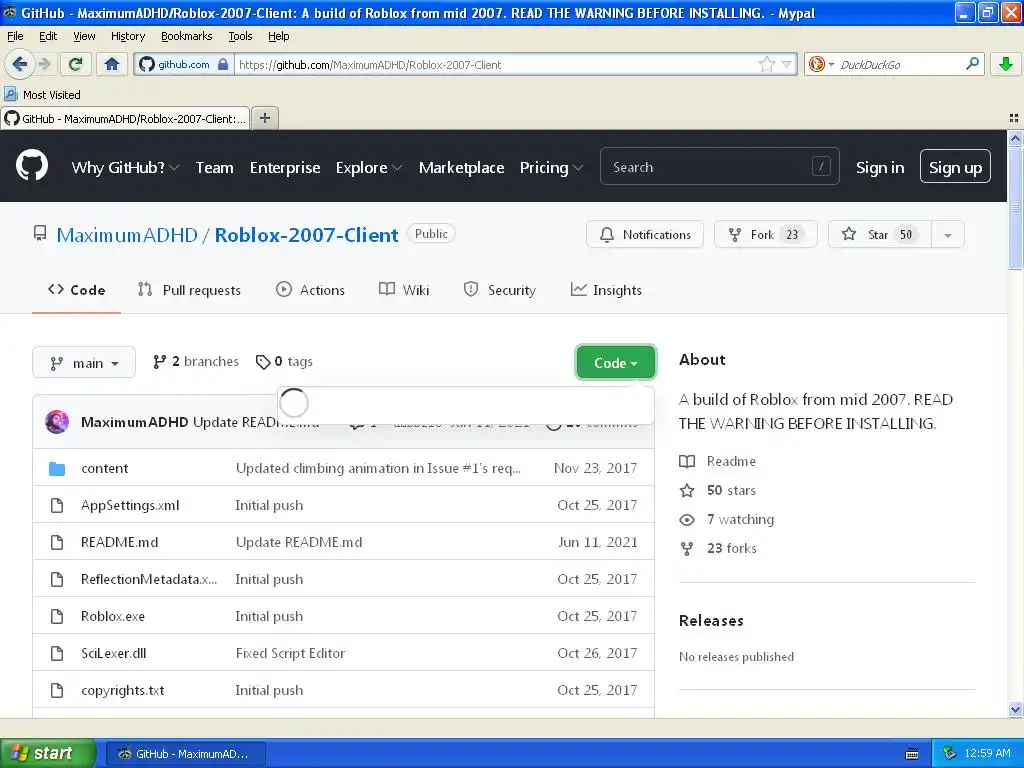Viewport: 1024px width, 768px height.
Task: Switch to the Actions tab
Action: [x=310, y=290]
